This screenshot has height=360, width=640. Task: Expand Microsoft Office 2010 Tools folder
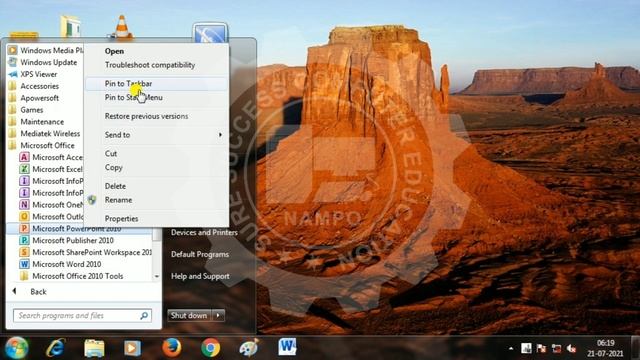pyautogui.click(x=71, y=276)
